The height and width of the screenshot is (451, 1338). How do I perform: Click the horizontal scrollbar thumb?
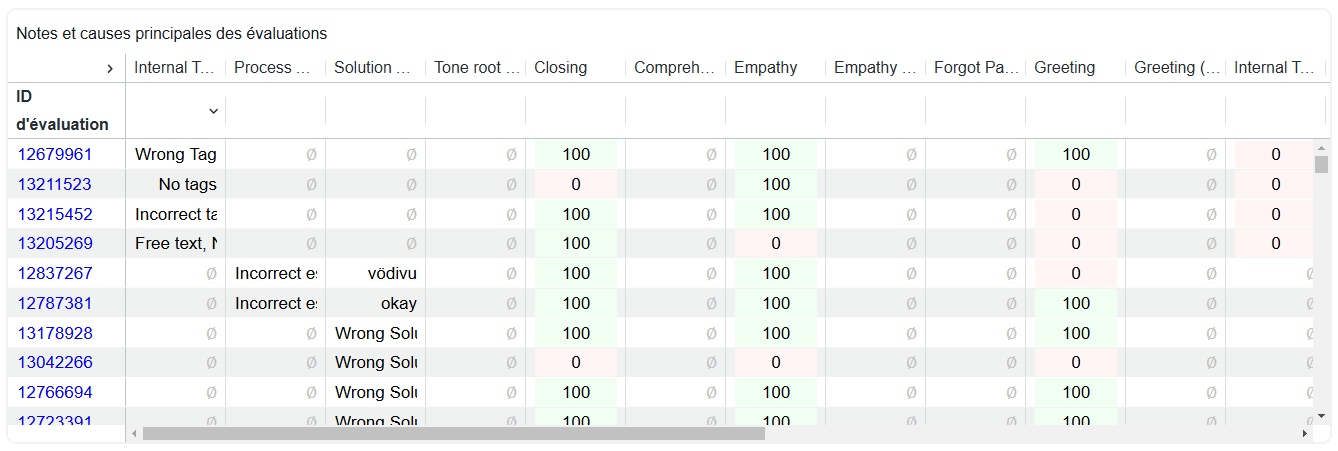tap(454, 434)
